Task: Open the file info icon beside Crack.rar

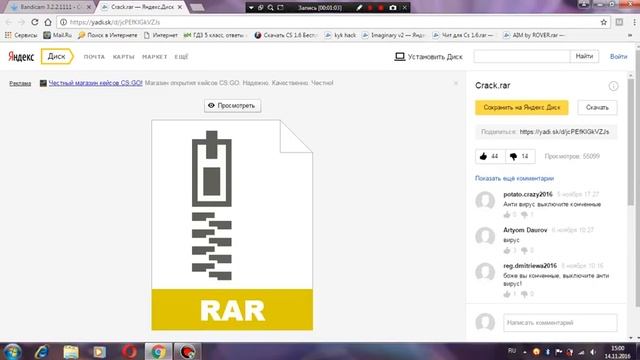Action: coord(613,86)
